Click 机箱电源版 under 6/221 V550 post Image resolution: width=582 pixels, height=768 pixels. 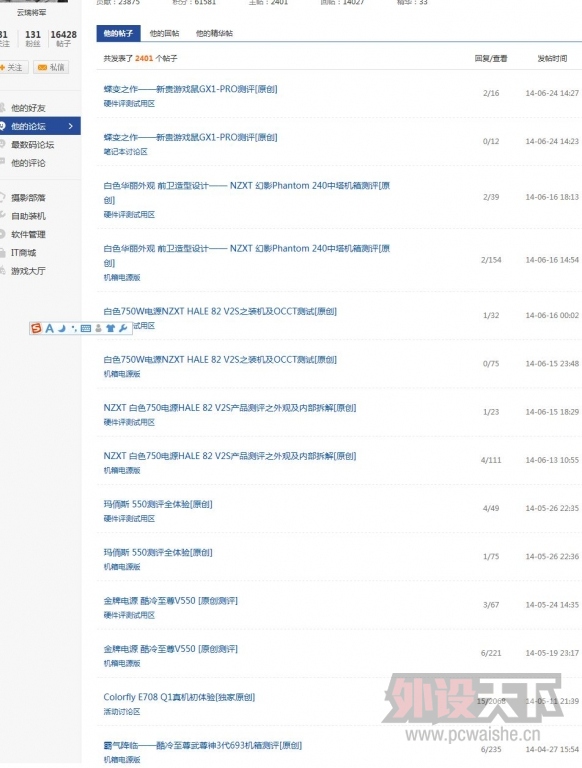pos(122,664)
